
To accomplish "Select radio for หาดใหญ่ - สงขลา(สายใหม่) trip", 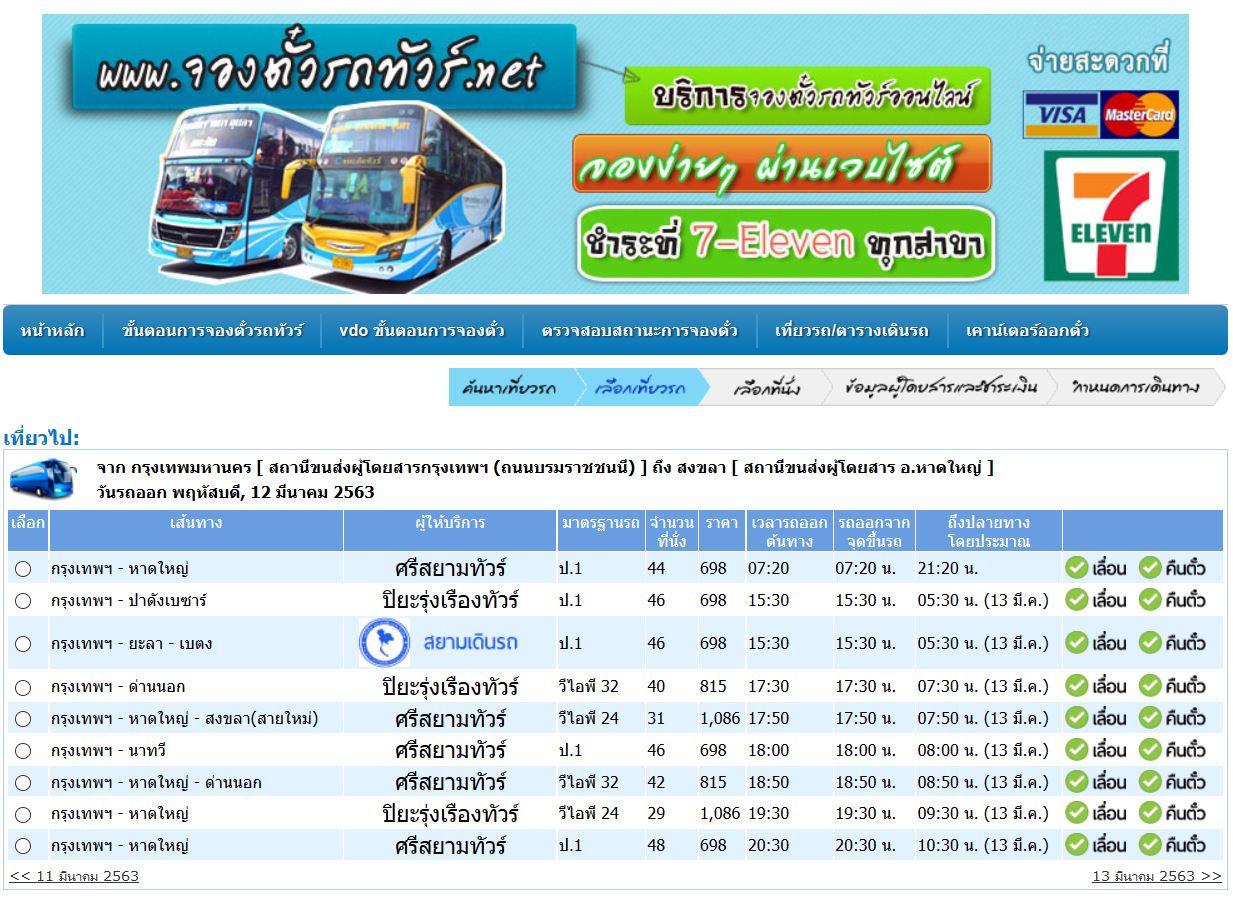I will 23,719.
